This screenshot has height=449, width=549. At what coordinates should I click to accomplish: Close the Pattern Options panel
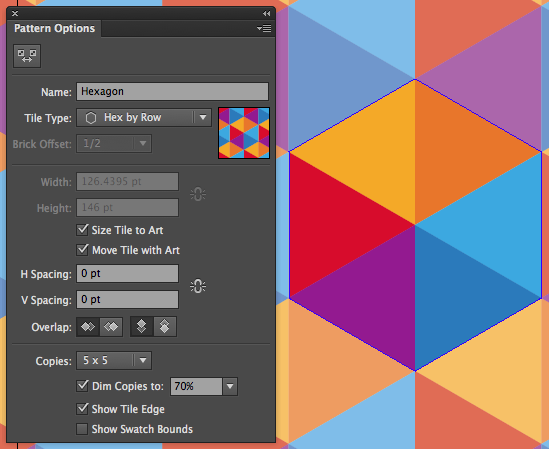pos(15,13)
